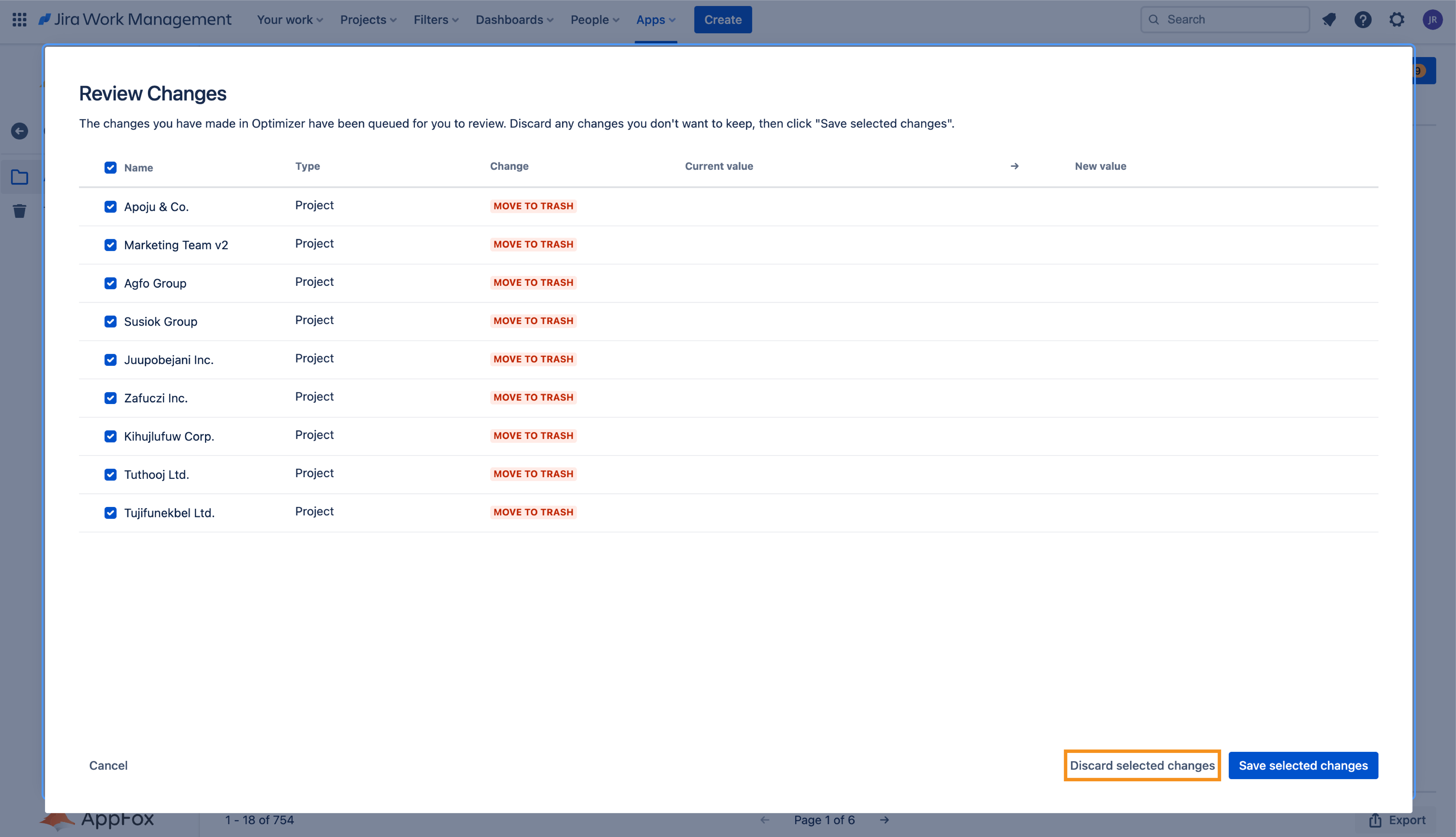Uncheck the Apoju & Co. checkbox

[110, 206]
